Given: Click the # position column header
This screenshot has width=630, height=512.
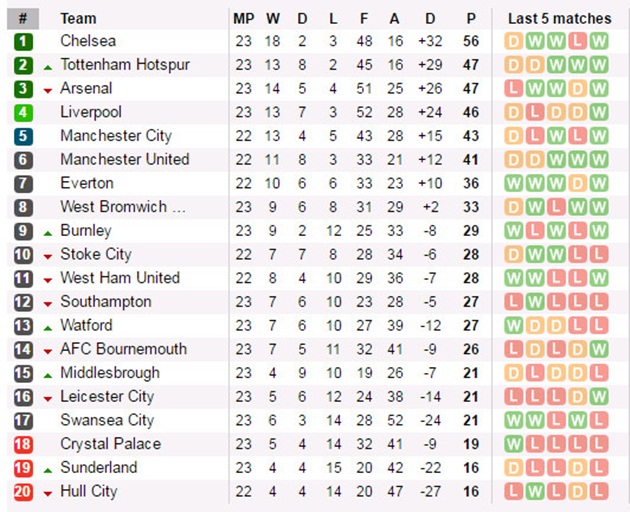Looking at the screenshot, I should point(22,18).
